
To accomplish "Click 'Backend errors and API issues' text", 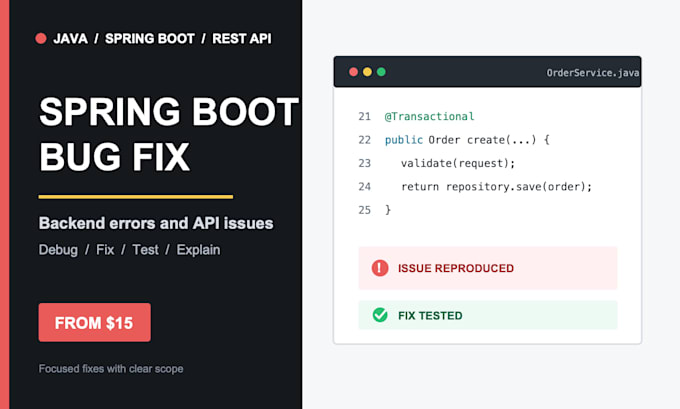I will pyautogui.click(x=156, y=223).
